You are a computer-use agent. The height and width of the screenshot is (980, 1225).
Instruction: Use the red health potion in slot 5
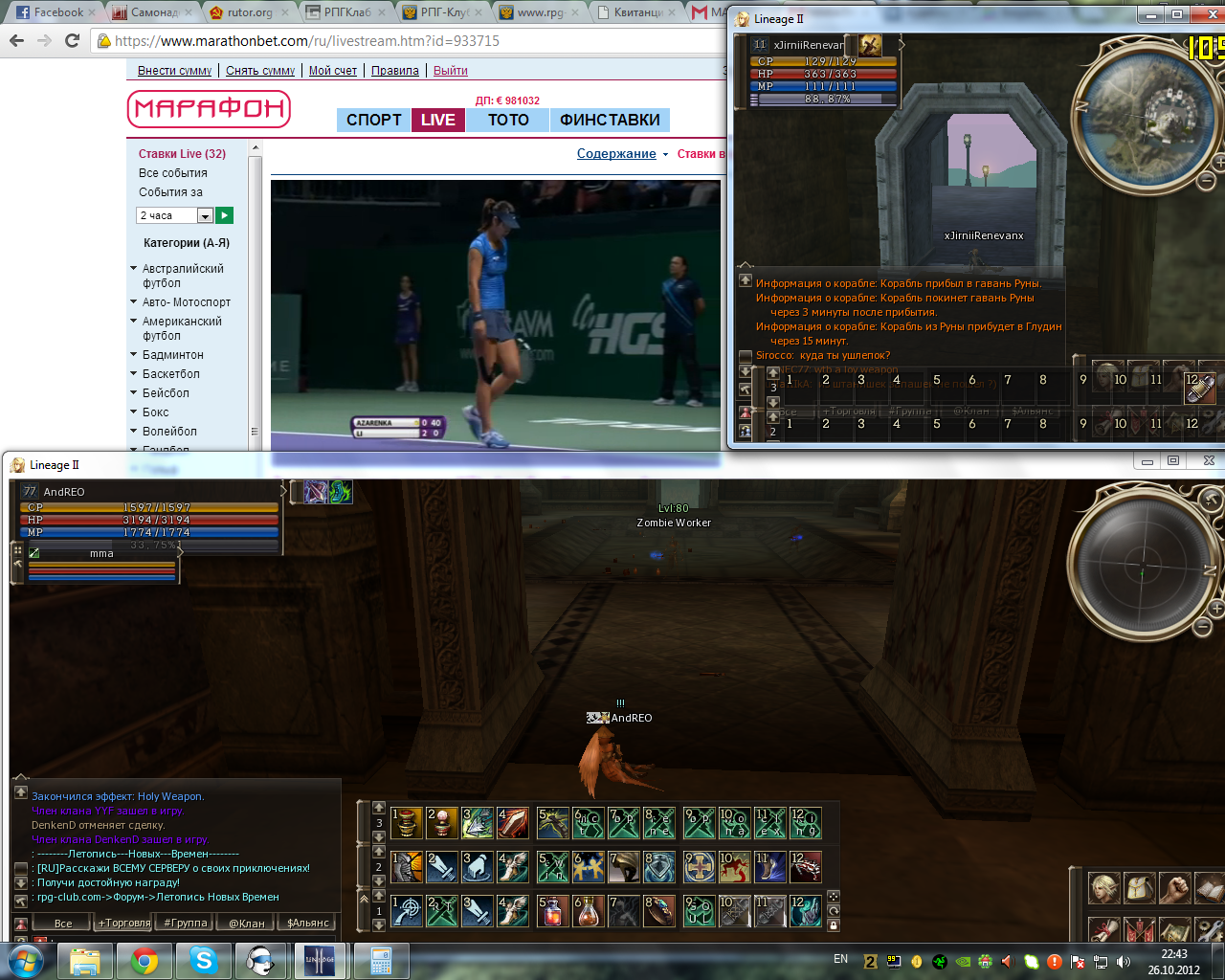click(552, 911)
